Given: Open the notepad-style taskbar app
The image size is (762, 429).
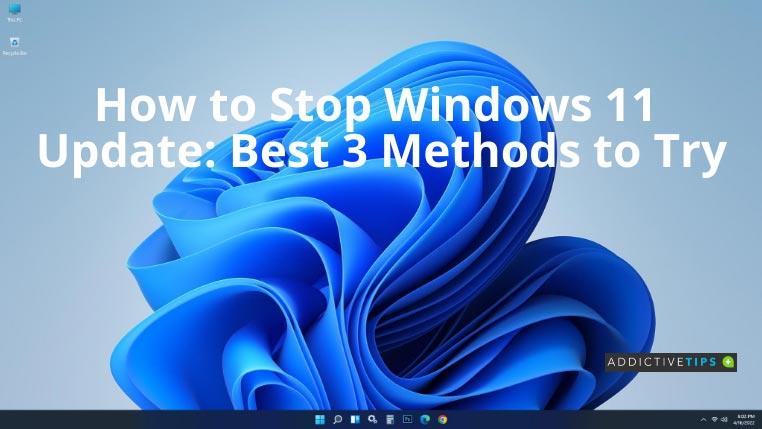Looking at the screenshot, I should [x=390, y=419].
